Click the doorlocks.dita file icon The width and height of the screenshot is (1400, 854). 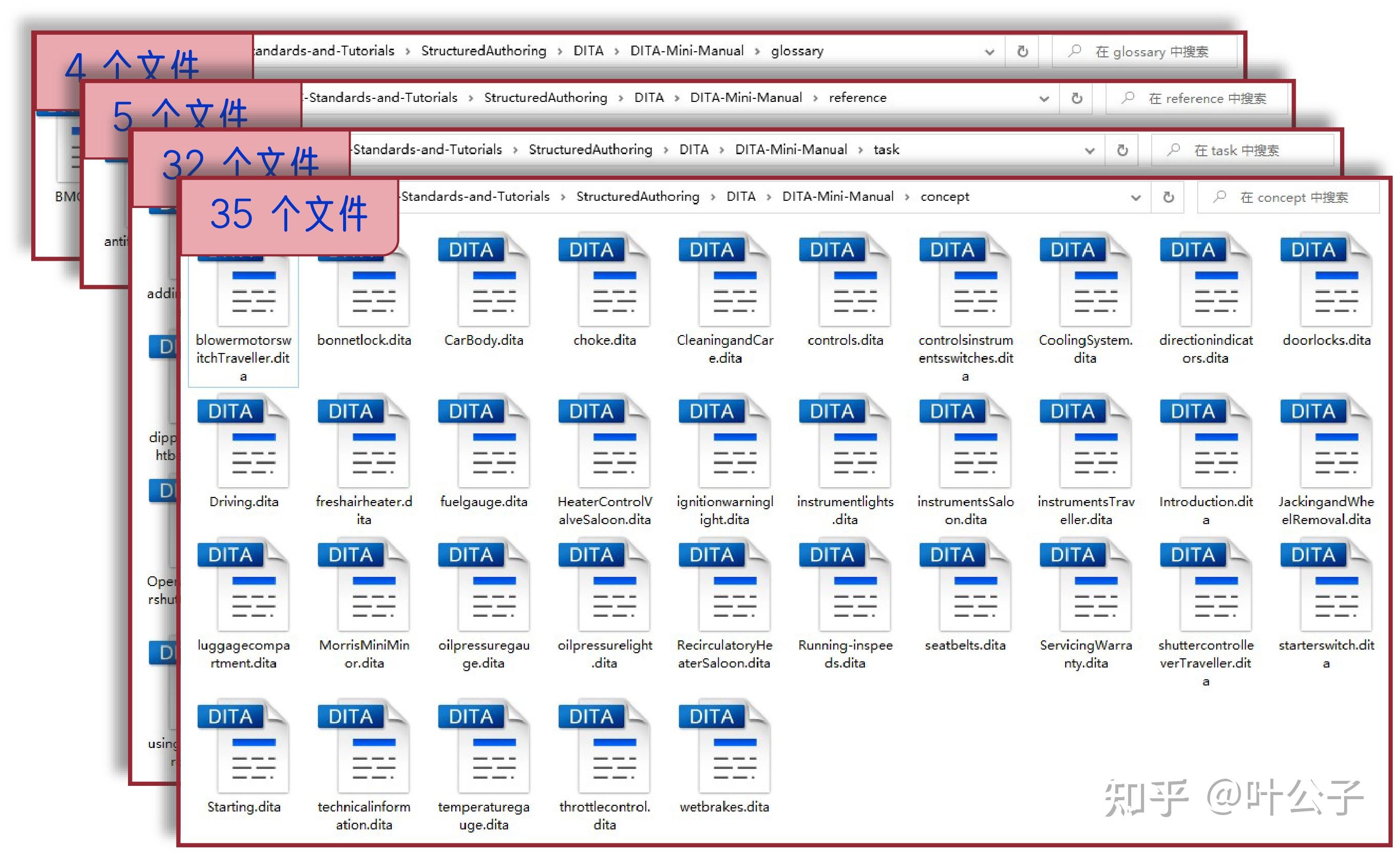coord(1327,279)
